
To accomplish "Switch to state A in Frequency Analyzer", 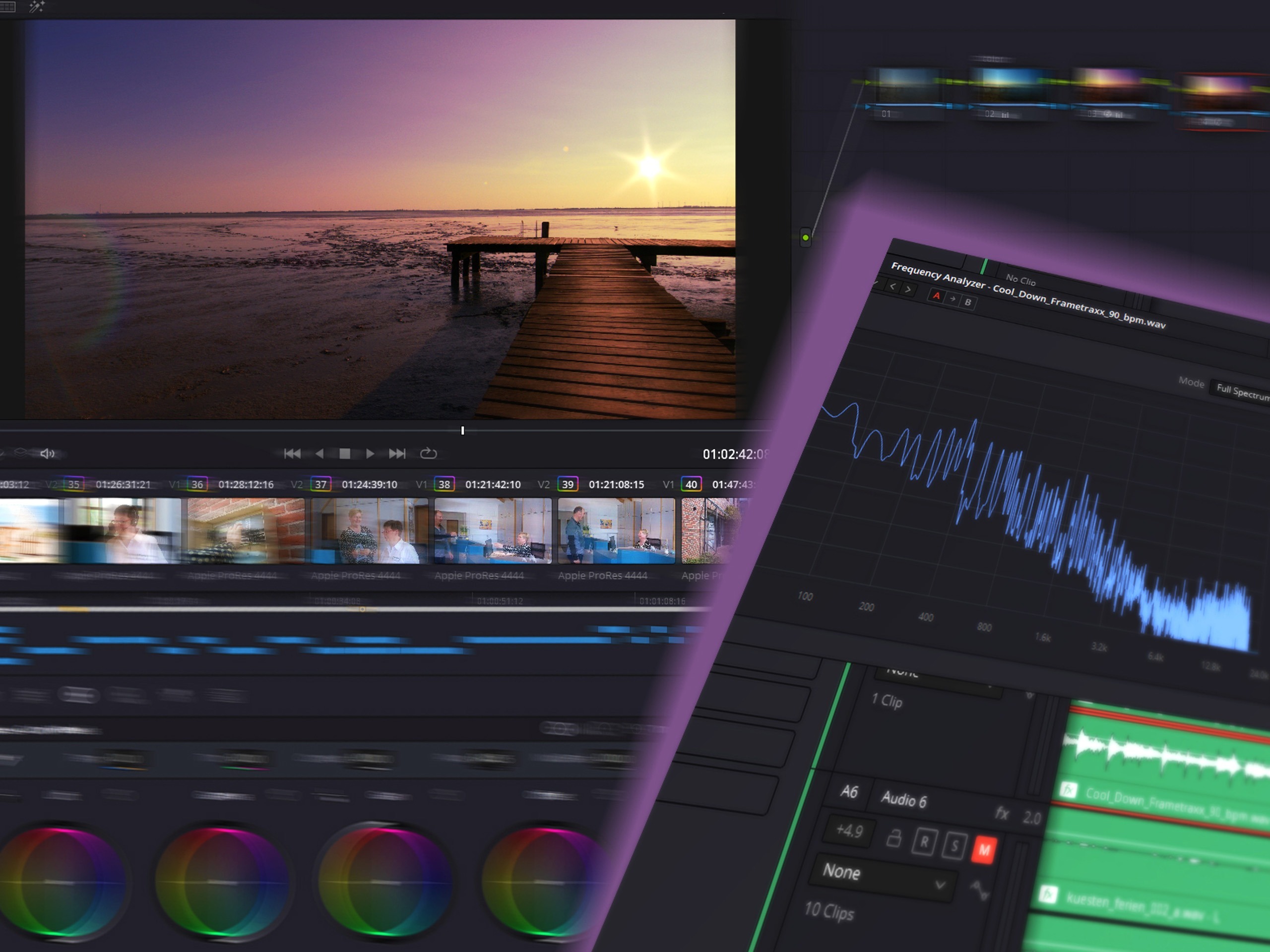I will (937, 296).
